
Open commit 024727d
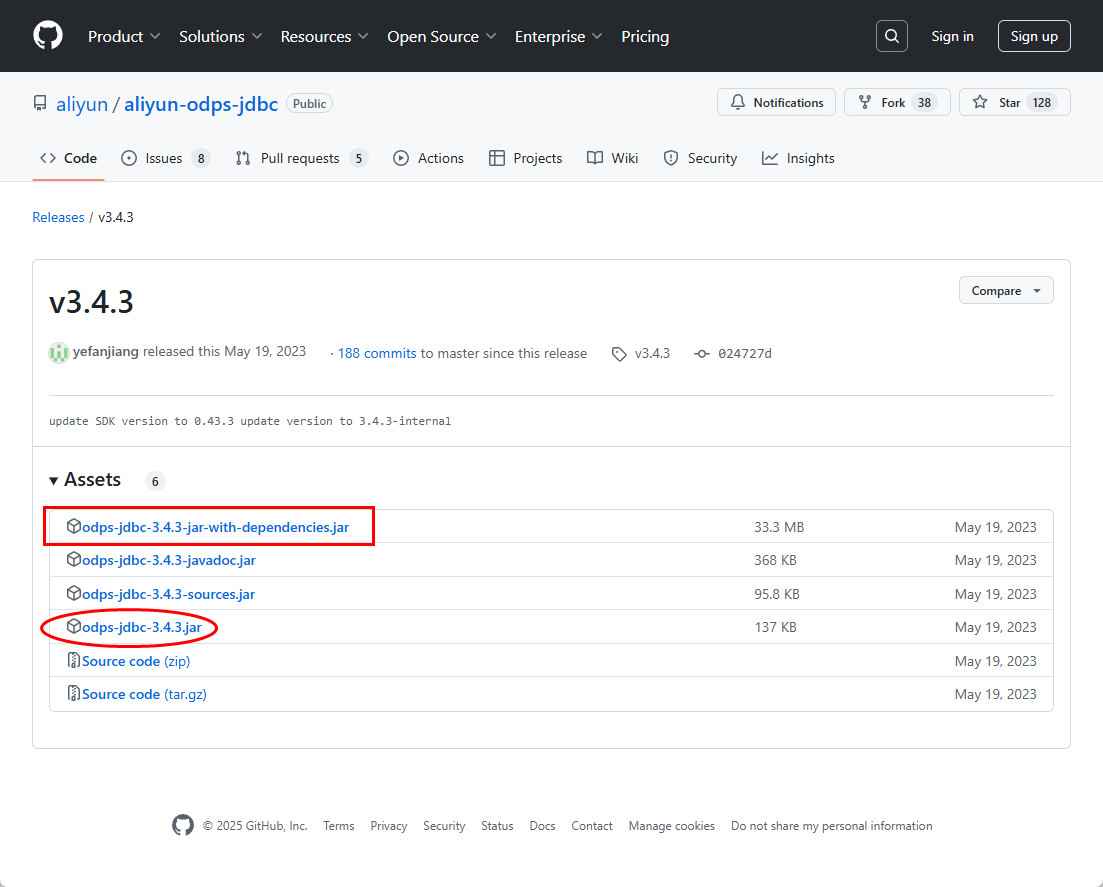pos(744,353)
